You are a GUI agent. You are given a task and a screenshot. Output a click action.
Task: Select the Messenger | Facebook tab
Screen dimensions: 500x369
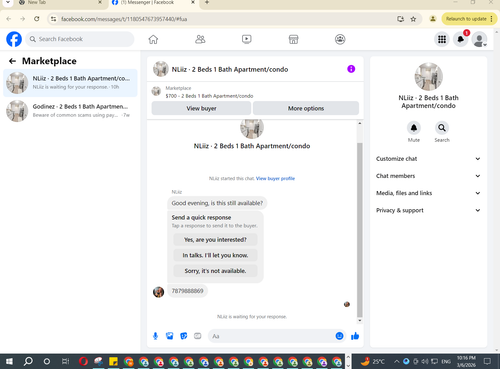click(152, 3)
